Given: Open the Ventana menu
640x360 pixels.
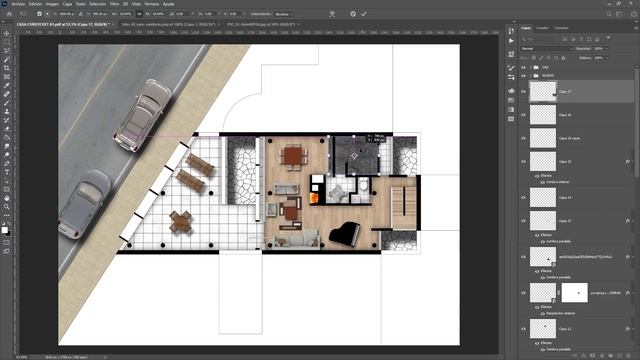Looking at the screenshot, I should coord(151,4).
